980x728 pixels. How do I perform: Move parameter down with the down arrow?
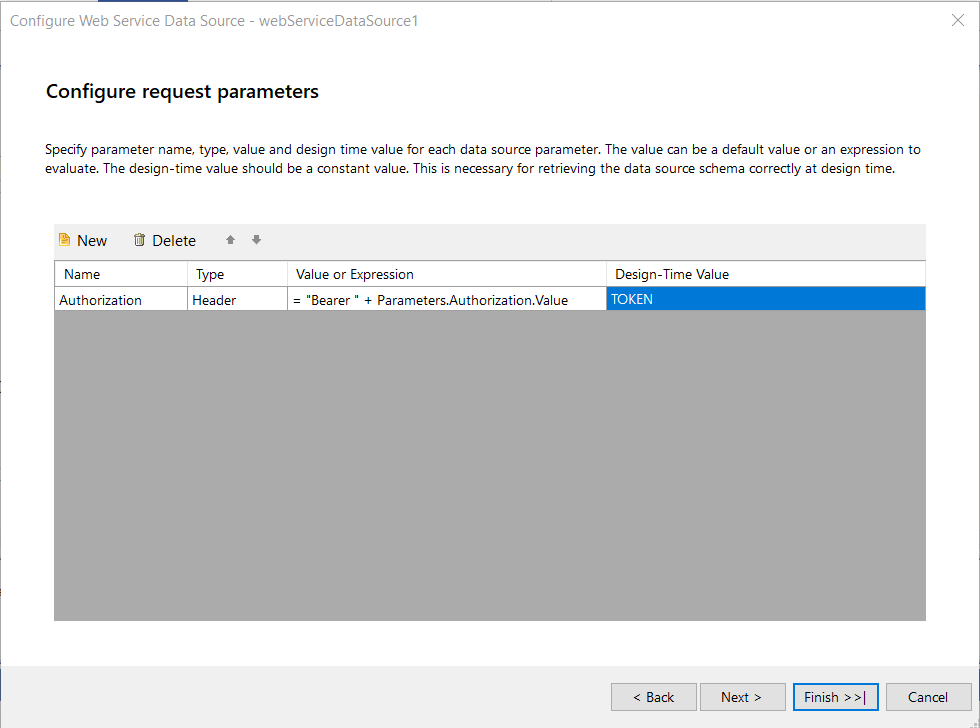click(x=256, y=240)
